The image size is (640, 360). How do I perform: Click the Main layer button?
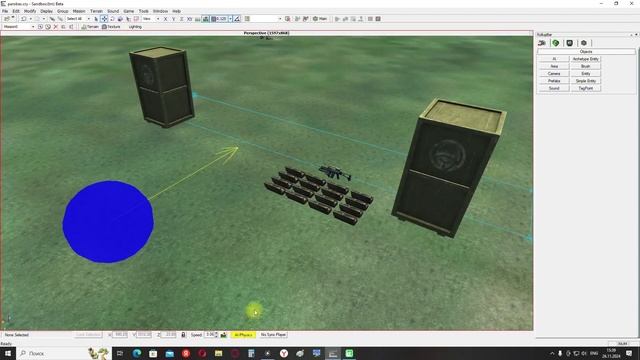click(320, 19)
